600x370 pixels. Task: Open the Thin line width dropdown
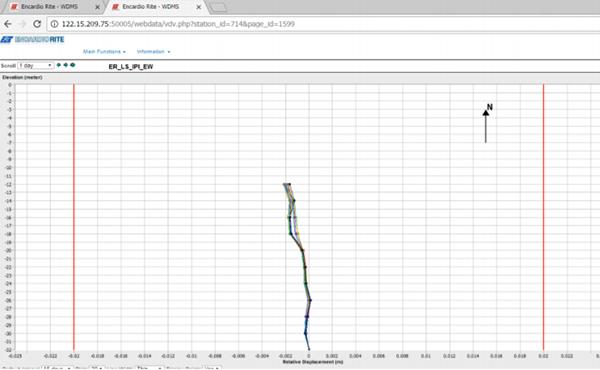coord(149,368)
